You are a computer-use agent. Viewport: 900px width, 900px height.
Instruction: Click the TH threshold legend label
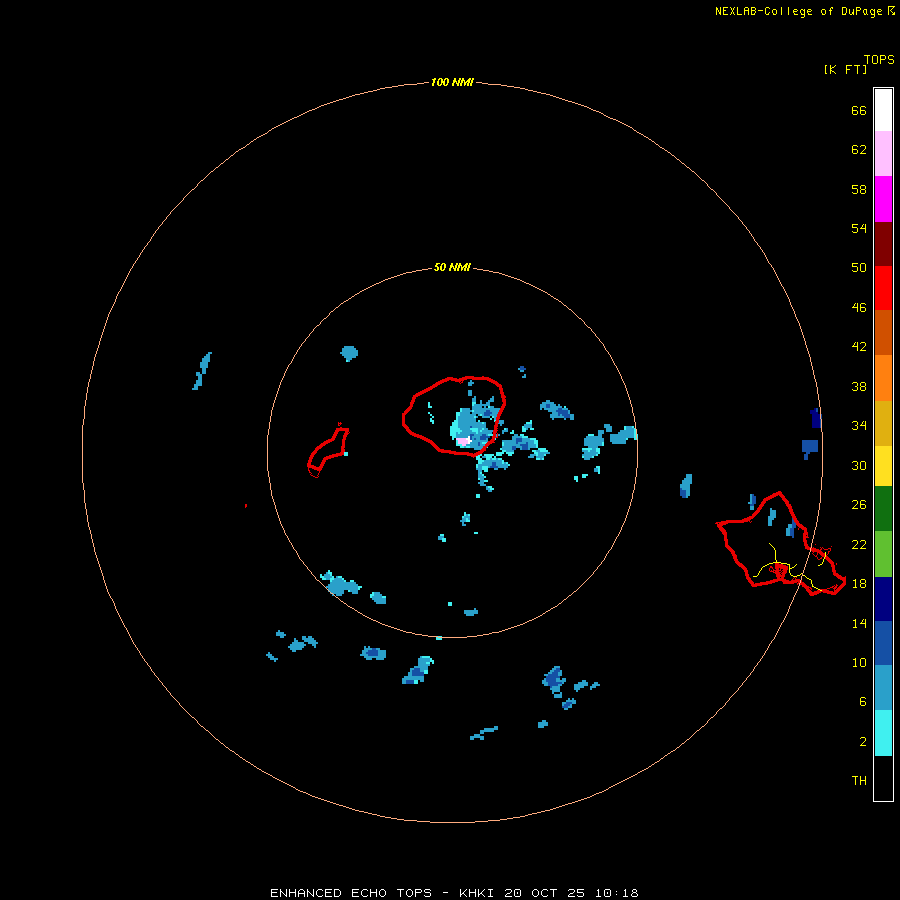[859, 780]
